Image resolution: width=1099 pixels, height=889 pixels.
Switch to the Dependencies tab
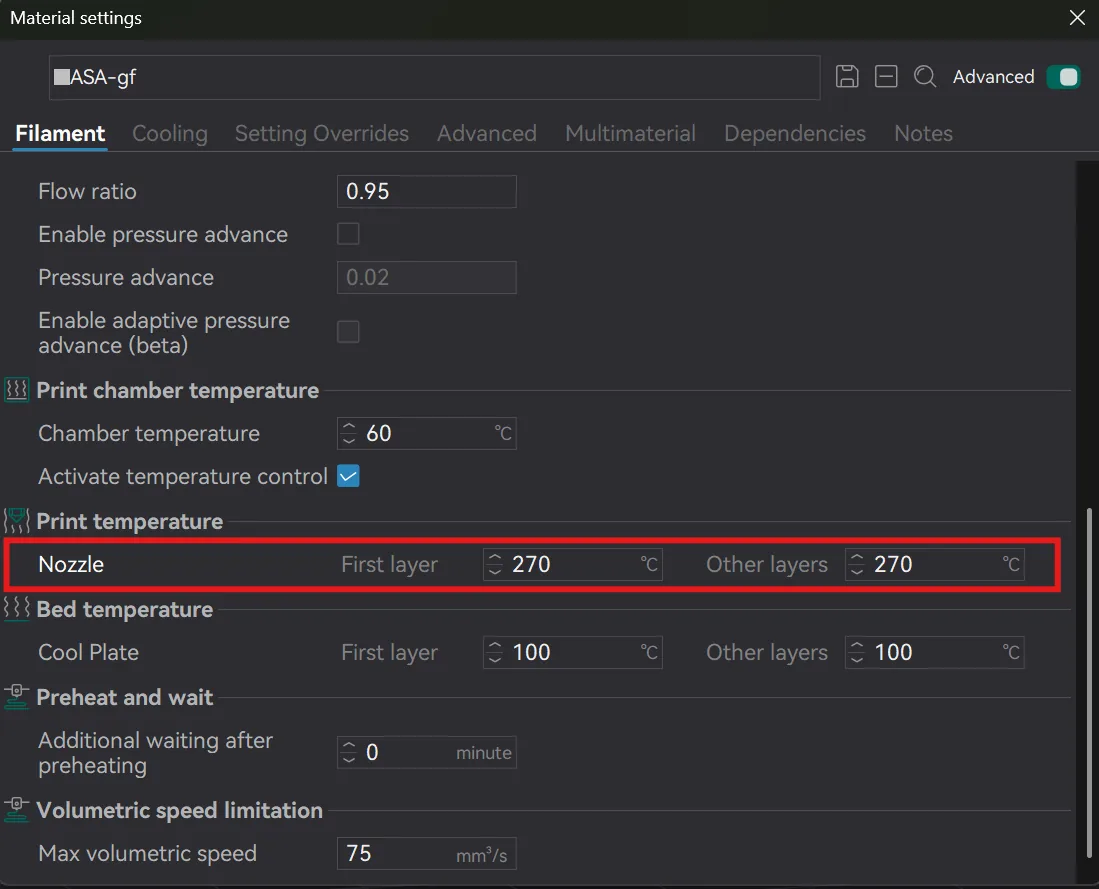pyautogui.click(x=795, y=133)
